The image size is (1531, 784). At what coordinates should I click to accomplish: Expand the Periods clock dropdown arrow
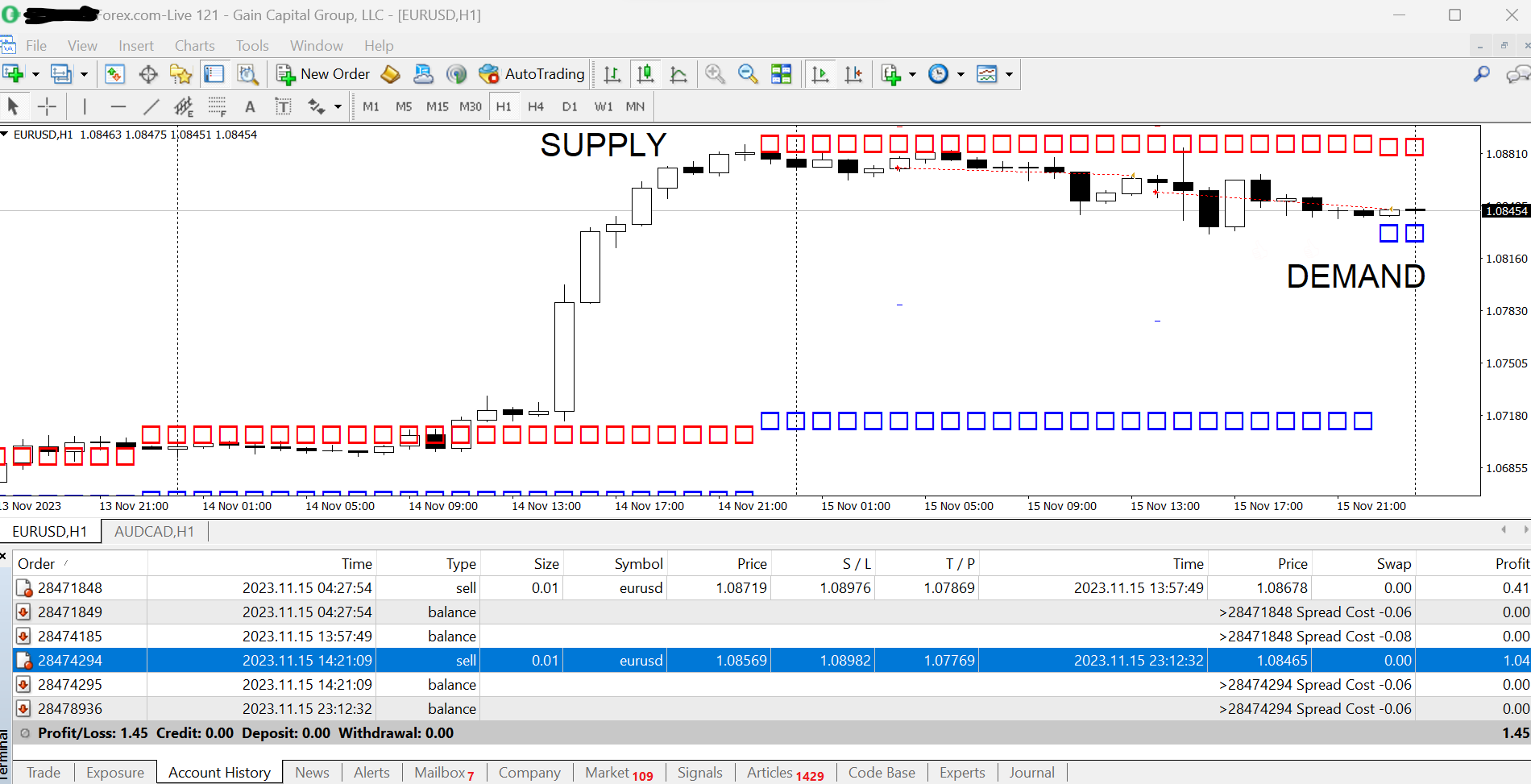click(961, 74)
